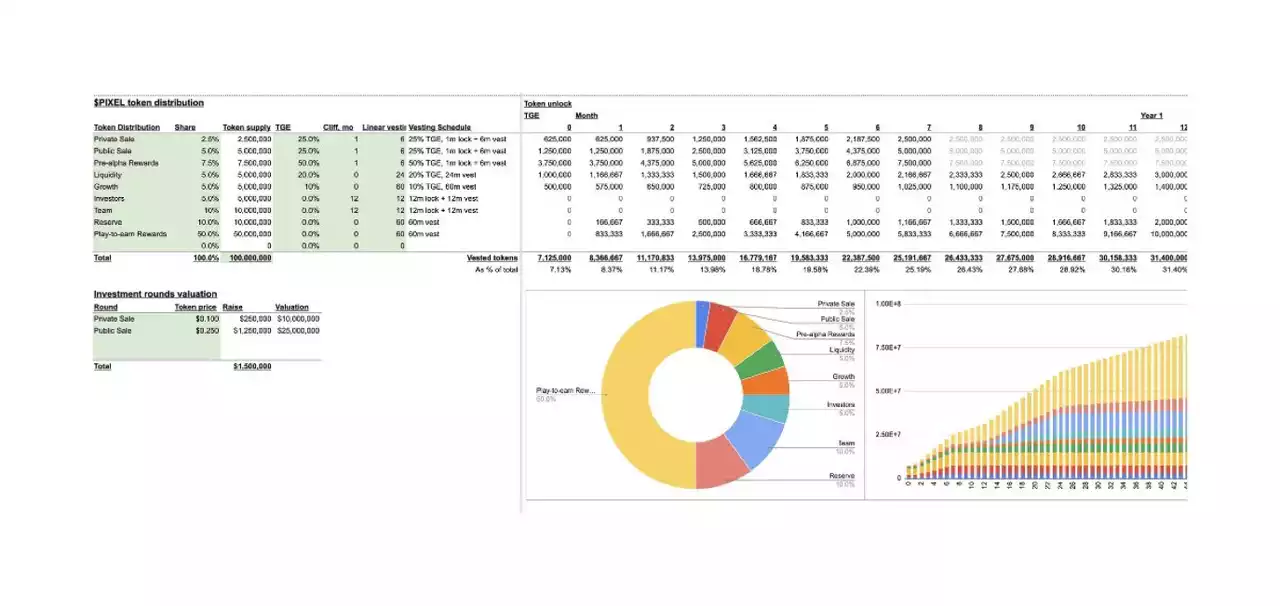
Task: Click the Private Sale token price cell
Action: (207, 319)
